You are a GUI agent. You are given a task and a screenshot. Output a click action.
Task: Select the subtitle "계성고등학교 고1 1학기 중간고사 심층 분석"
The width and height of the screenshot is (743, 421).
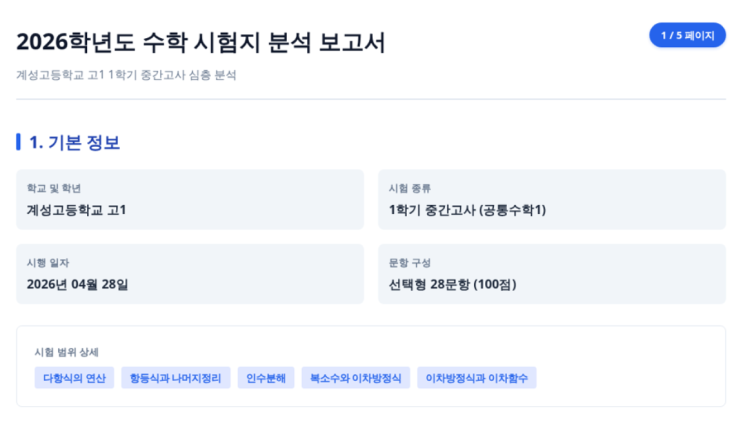click(x=126, y=75)
